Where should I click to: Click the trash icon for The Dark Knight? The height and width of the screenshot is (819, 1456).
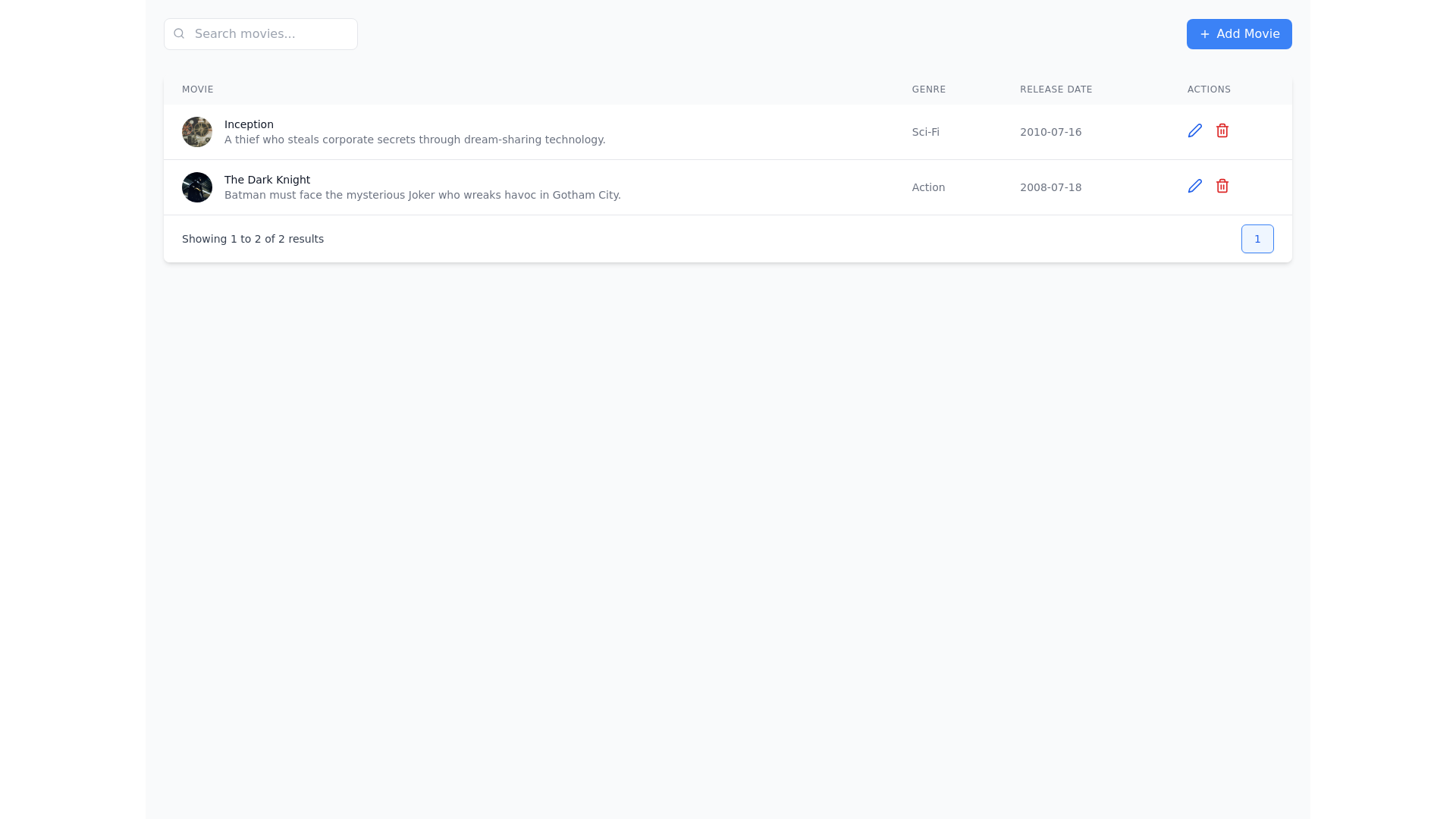1222,186
